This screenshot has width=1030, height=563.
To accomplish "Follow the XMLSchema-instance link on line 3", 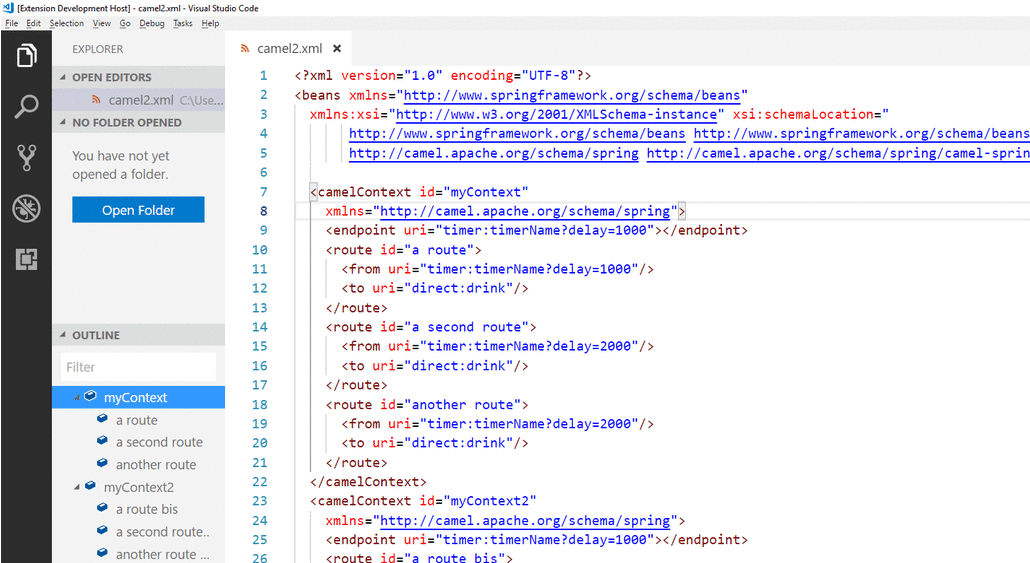I will tap(556, 114).
